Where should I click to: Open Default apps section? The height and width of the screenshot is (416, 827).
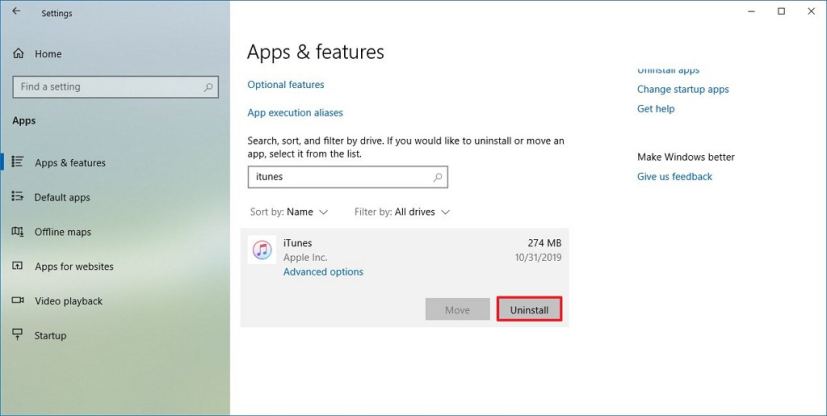pyautogui.click(x=62, y=198)
